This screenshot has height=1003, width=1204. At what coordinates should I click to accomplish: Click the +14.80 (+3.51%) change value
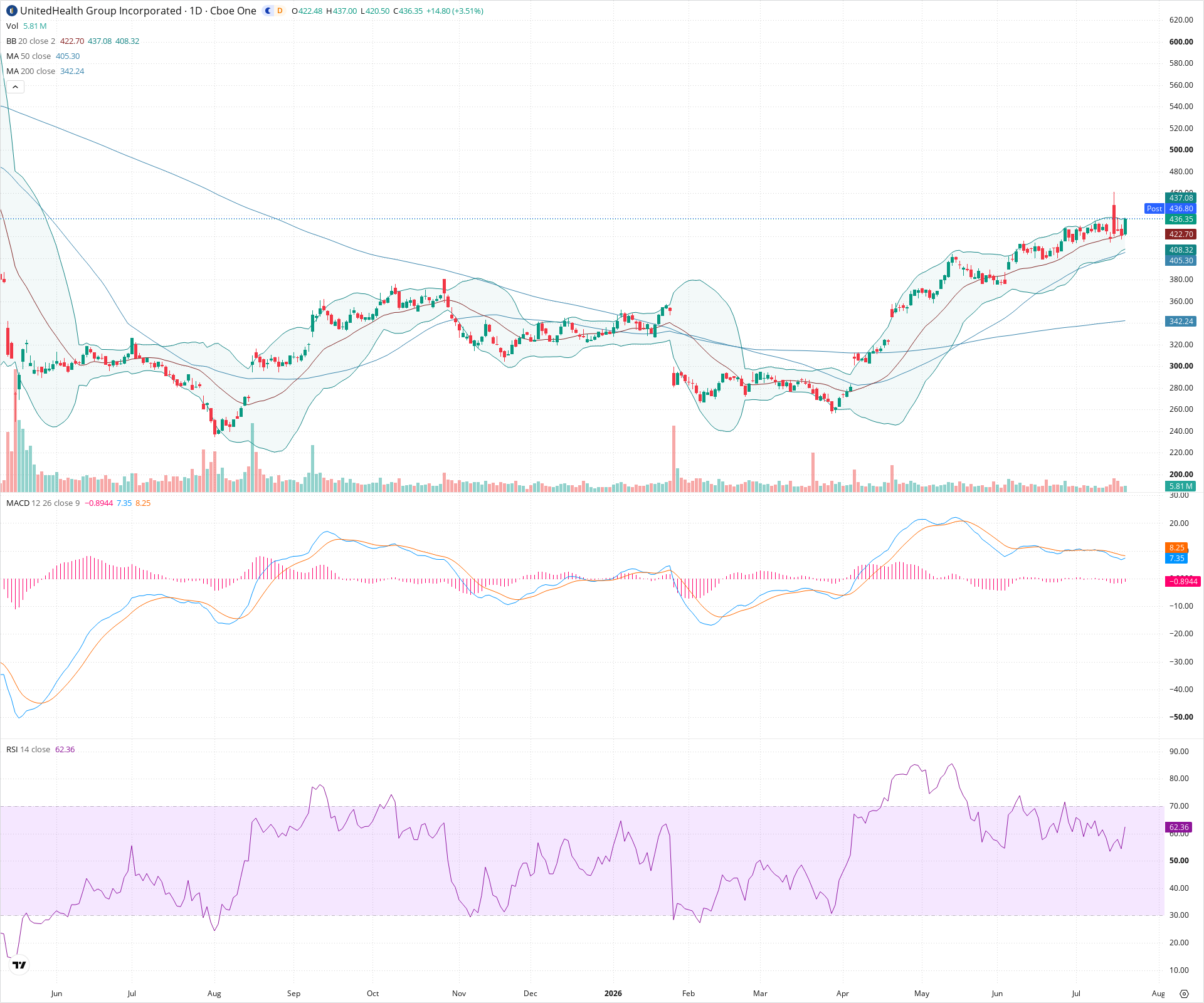pos(455,11)
